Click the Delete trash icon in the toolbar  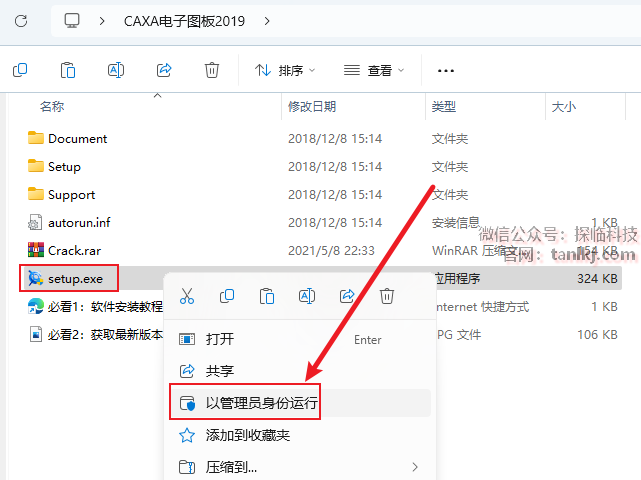click(x=212, y=70)
